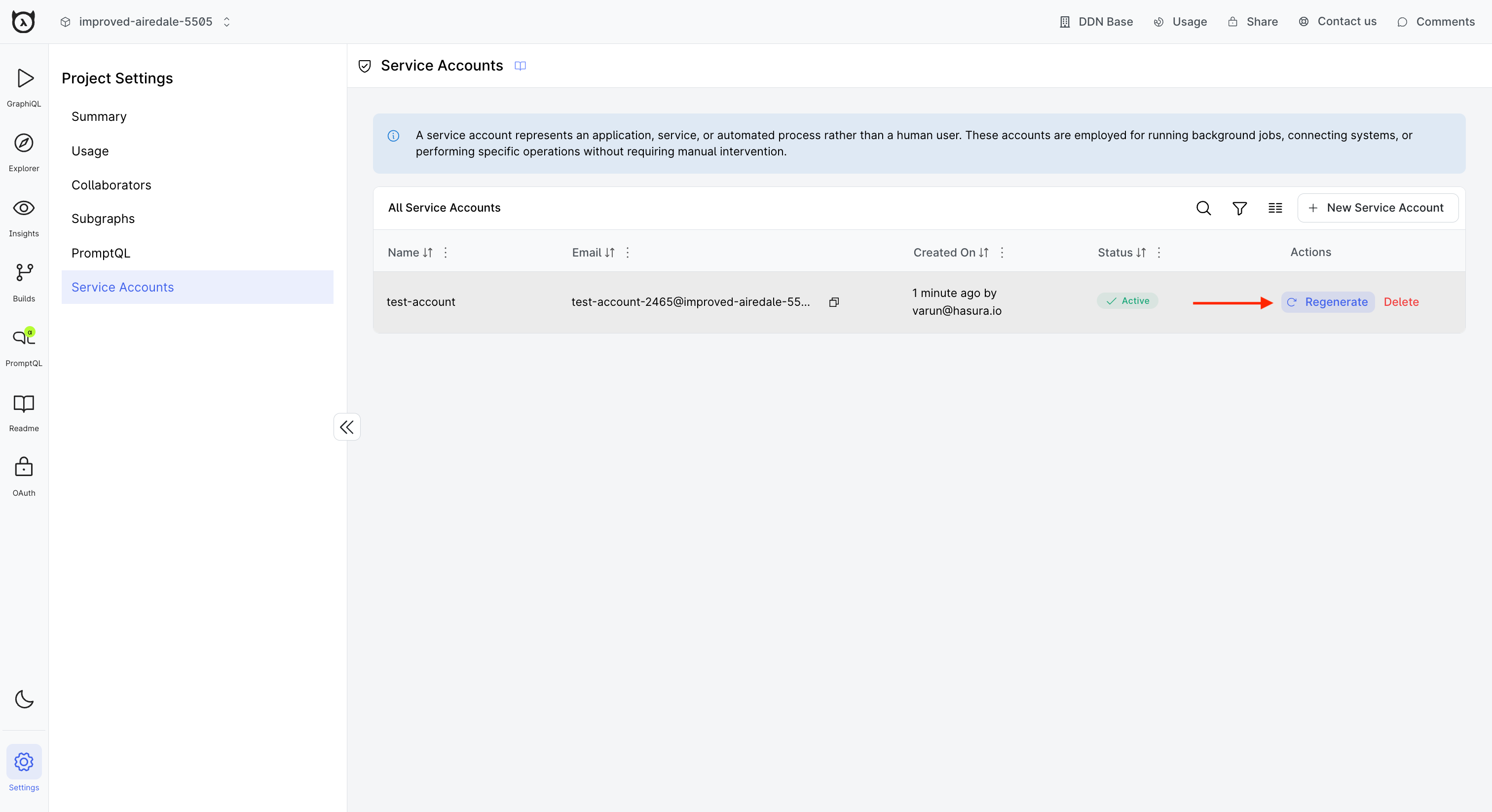Toggle dark mode via moon icon

coord(25,699)
